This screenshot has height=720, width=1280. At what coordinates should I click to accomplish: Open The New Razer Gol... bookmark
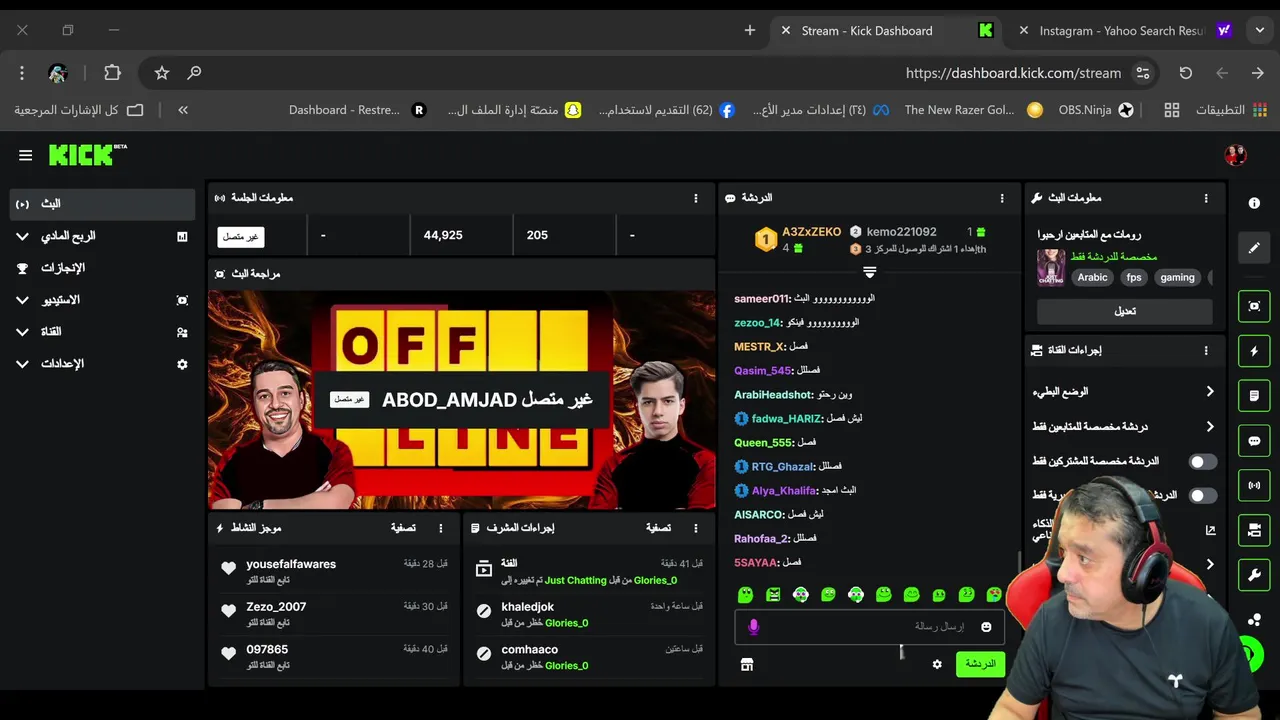coord(973,110)
